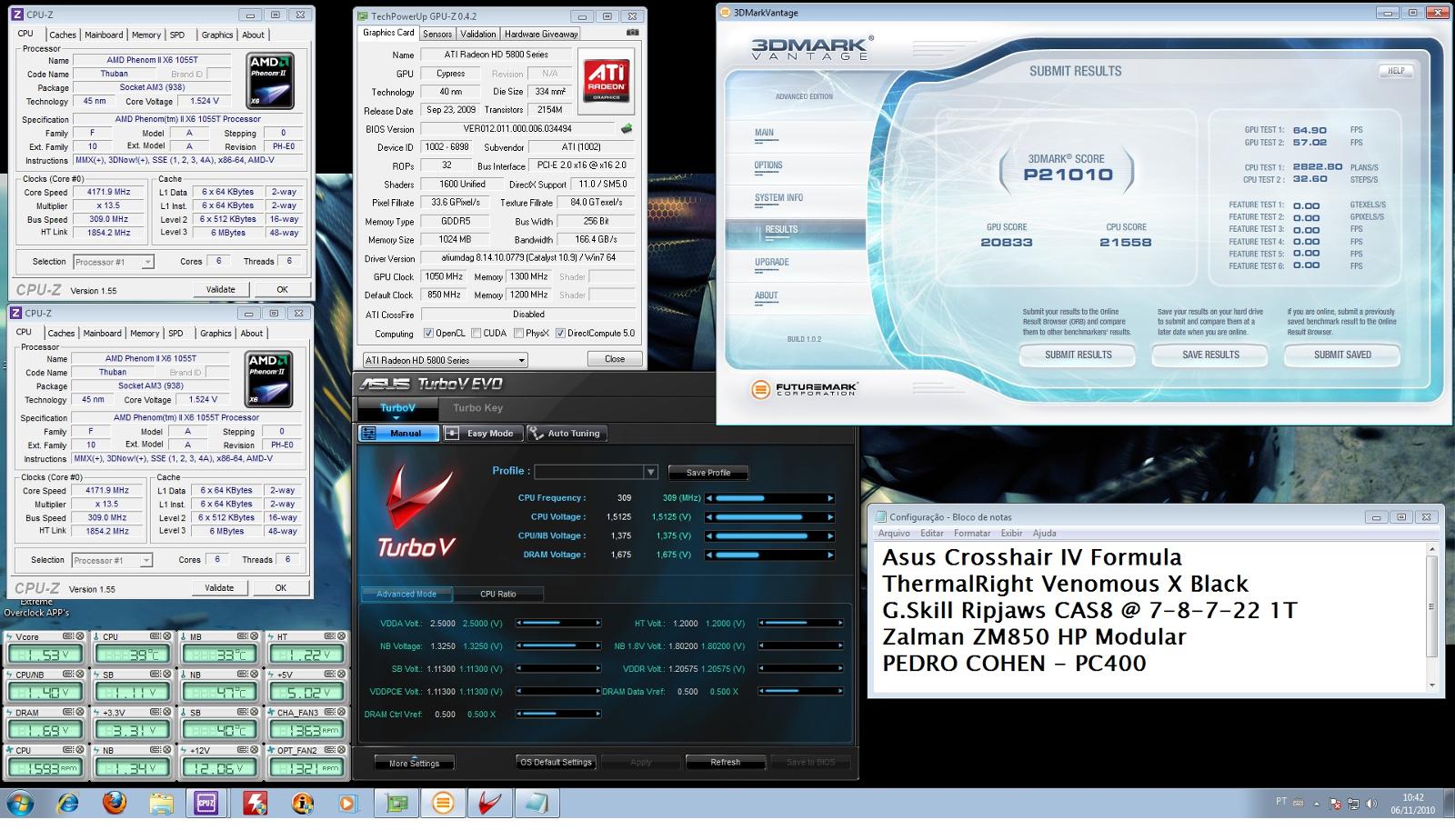Viewport: 1455px width, 840px height.
Task: Open Mainboard tab in top CPU-Z window
Action: click(104, 35)
